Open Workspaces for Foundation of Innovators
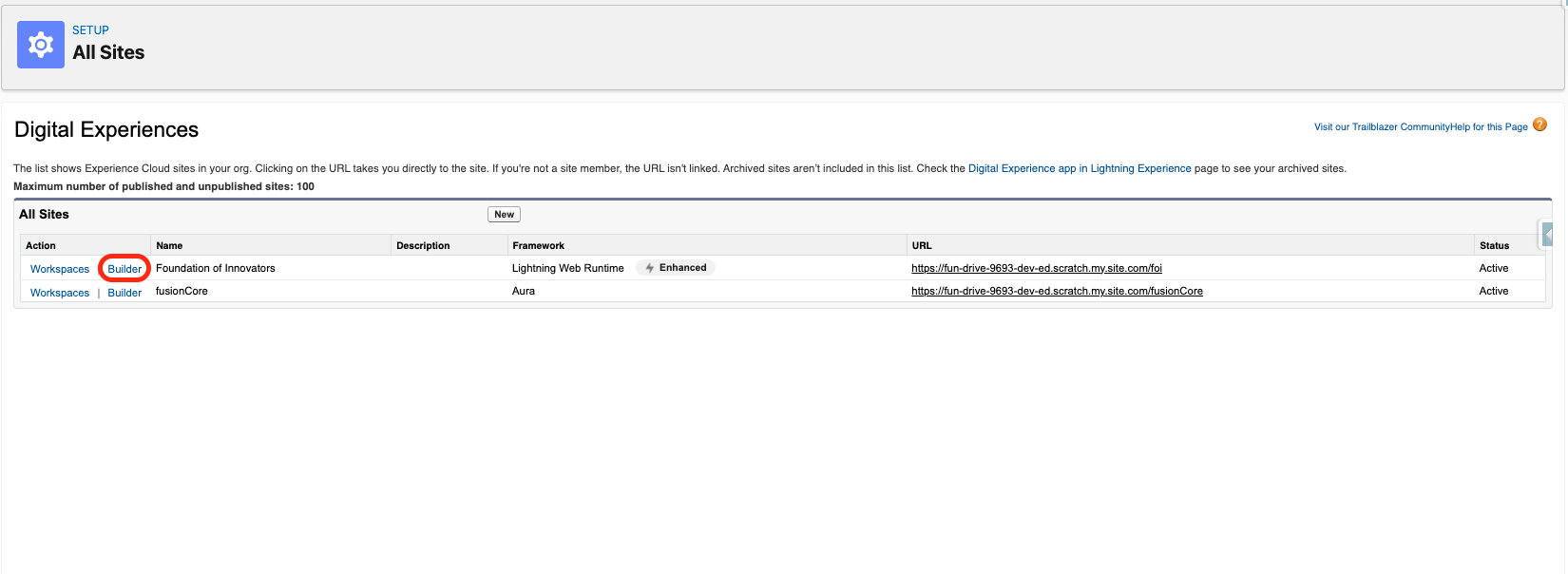Screen dimensions: 1568x574 pyautogui.click(x=60, y=269)
